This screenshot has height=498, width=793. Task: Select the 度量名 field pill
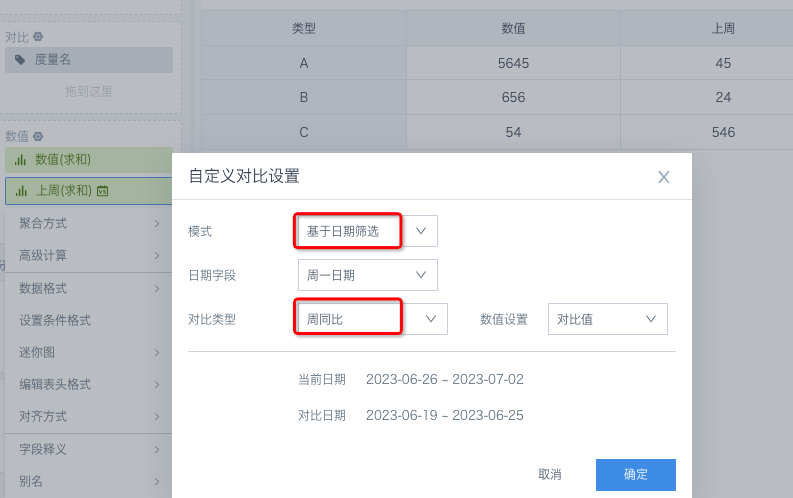point(89,60)
